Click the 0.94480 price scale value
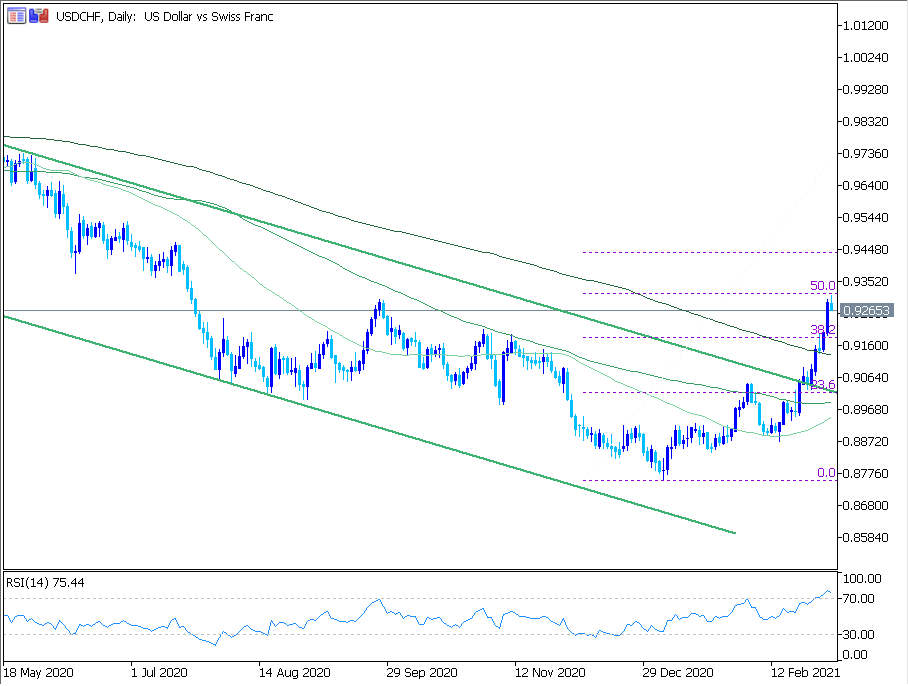 tap(866, 250)
